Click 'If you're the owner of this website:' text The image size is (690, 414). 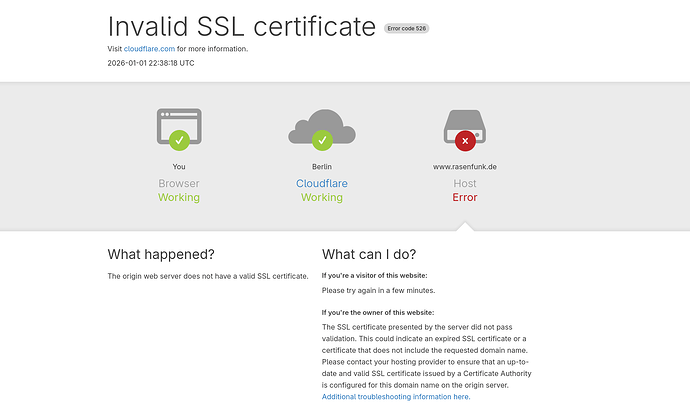click(x=378, y=312)
